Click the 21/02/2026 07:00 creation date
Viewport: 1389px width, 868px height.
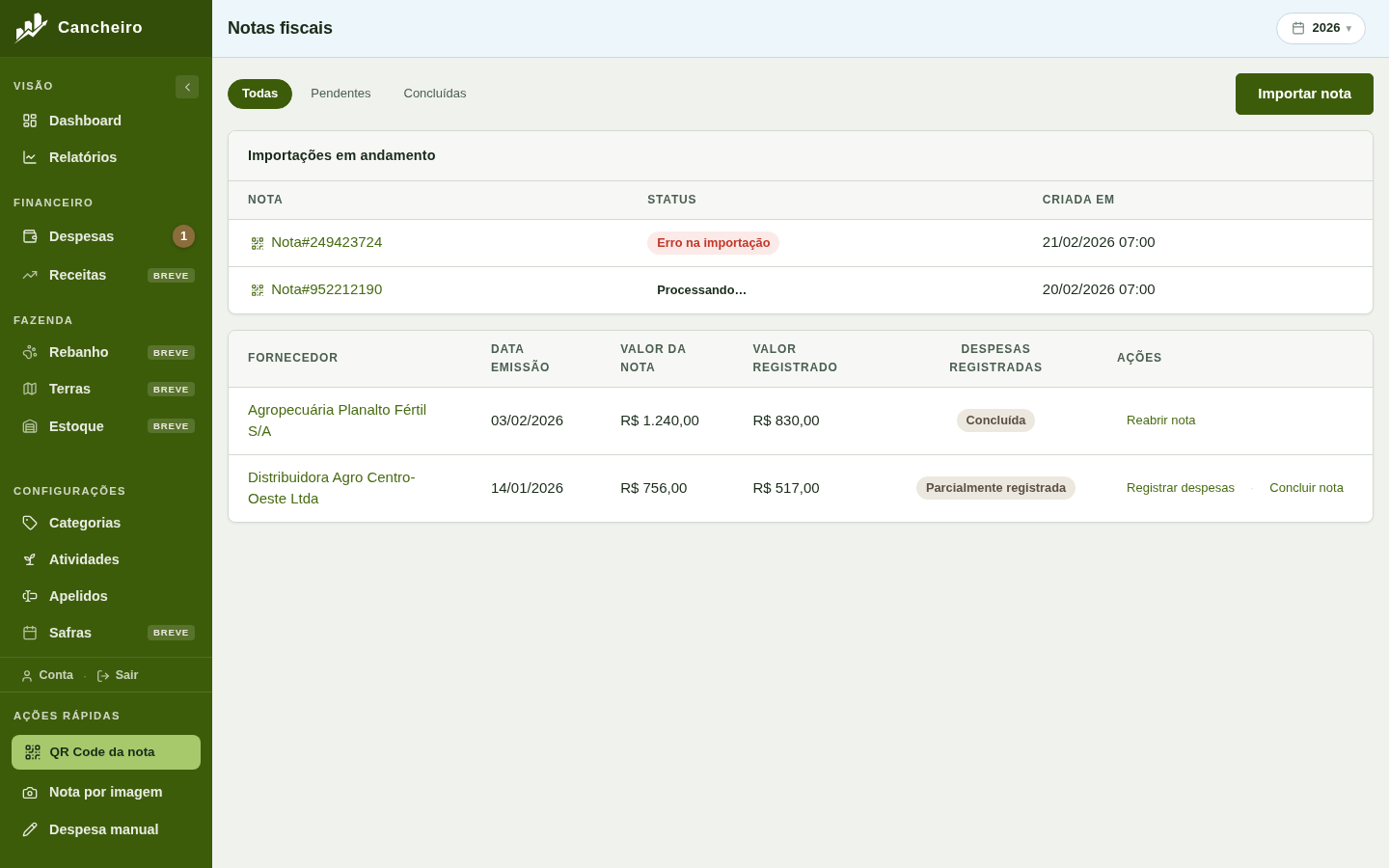(1099, 242)
